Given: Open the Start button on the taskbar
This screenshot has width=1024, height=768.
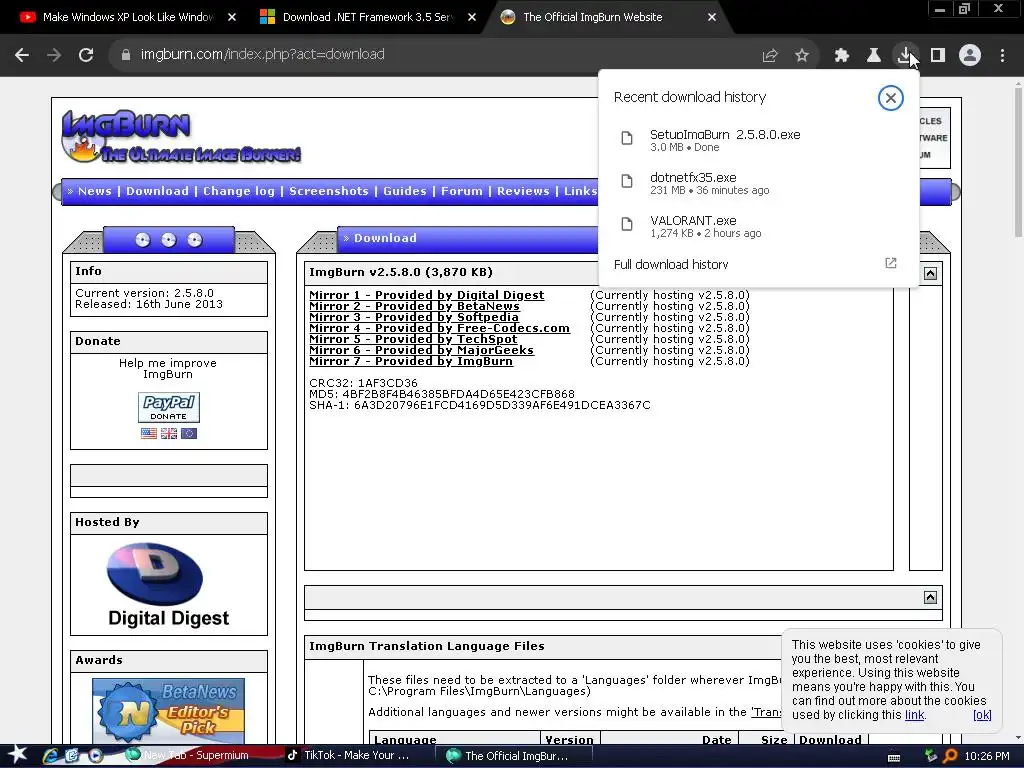Looking at the screenshot, I should pos(16,756).
